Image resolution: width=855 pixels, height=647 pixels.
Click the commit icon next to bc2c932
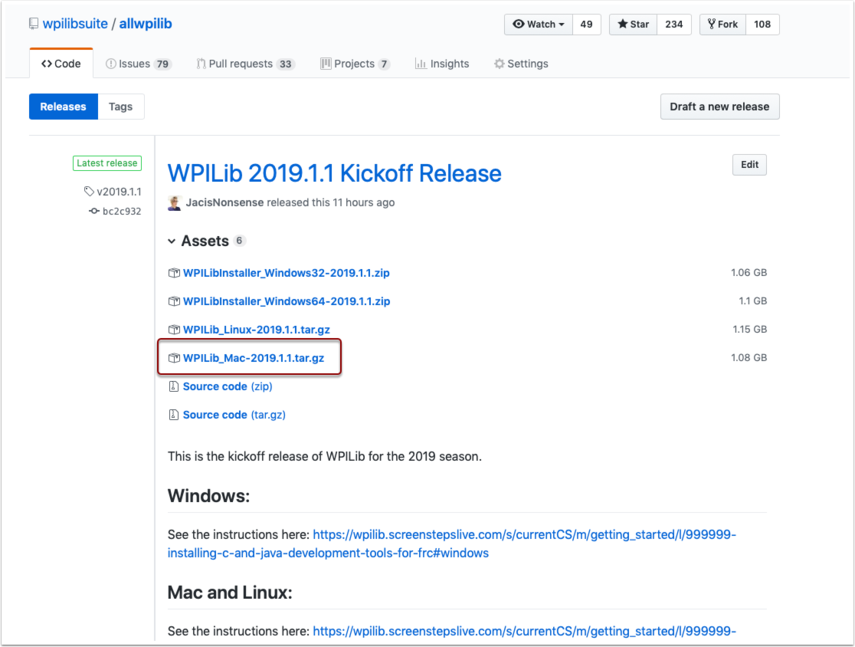(x=94, y=212)
